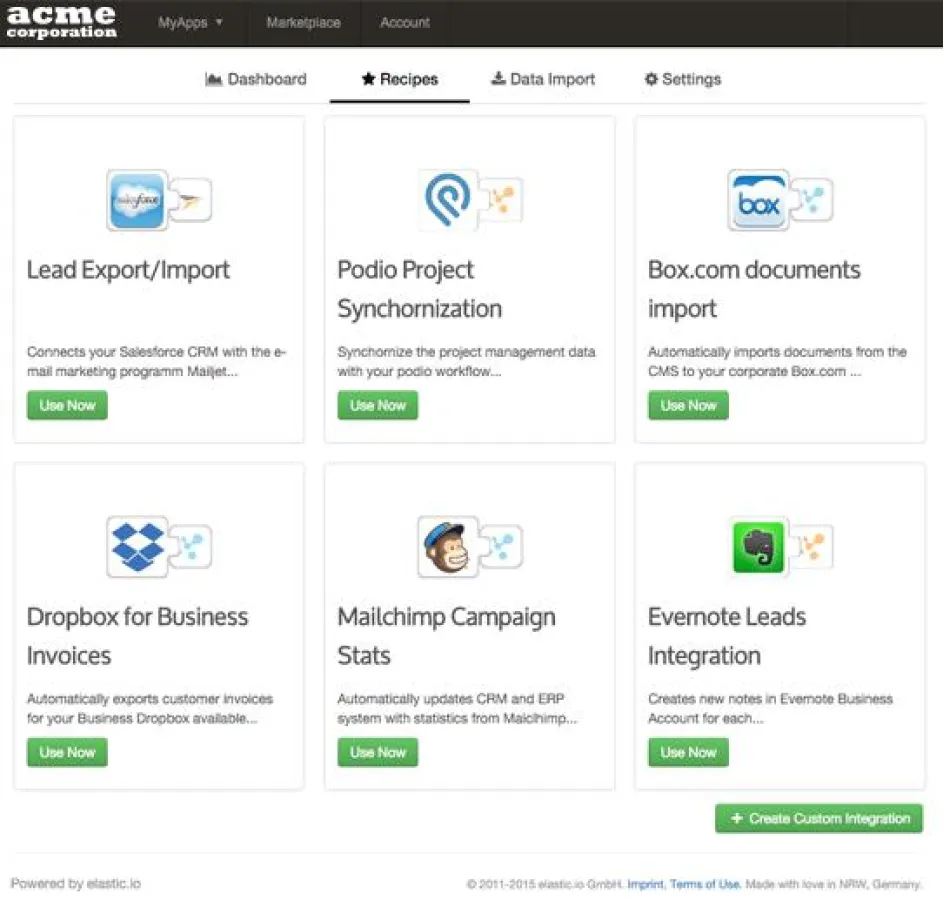
Task: Open the Data Import tab
Action: pyautogui.click(x=543, y=79)
